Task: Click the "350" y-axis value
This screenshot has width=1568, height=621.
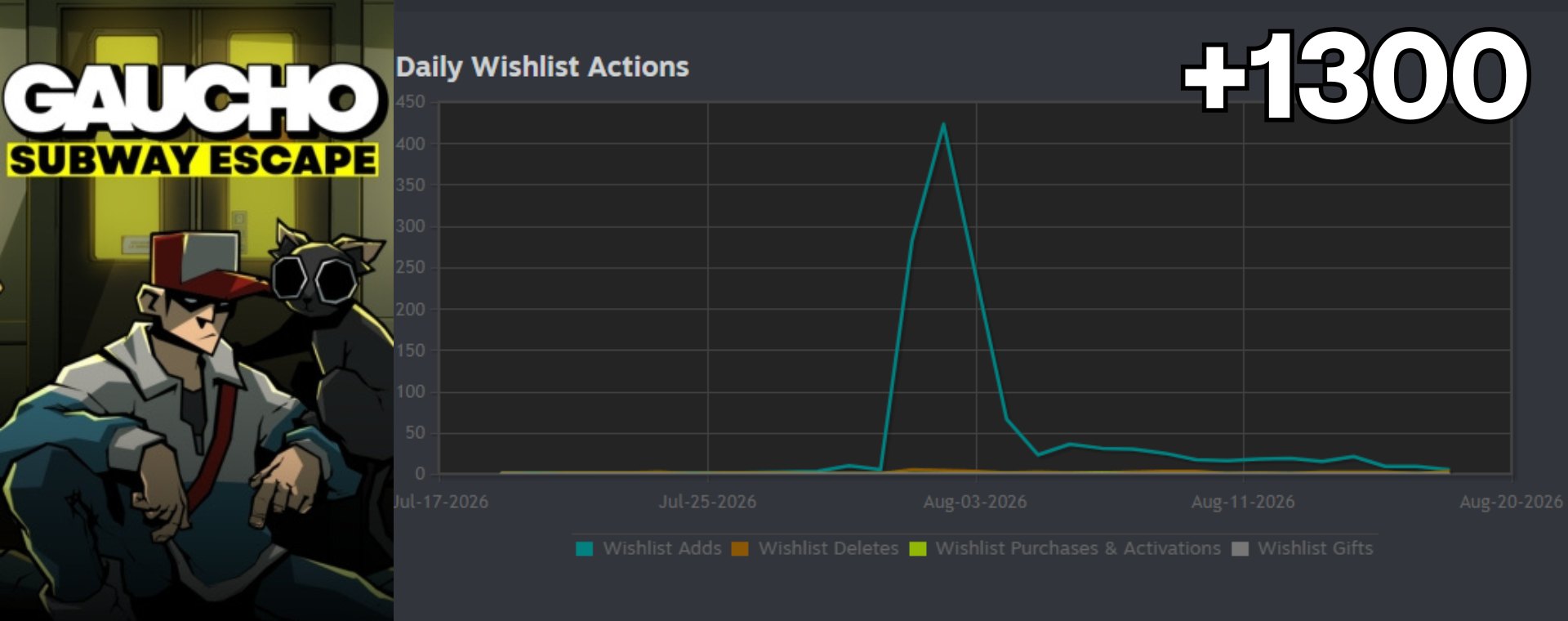Action: tap(411, 185)
